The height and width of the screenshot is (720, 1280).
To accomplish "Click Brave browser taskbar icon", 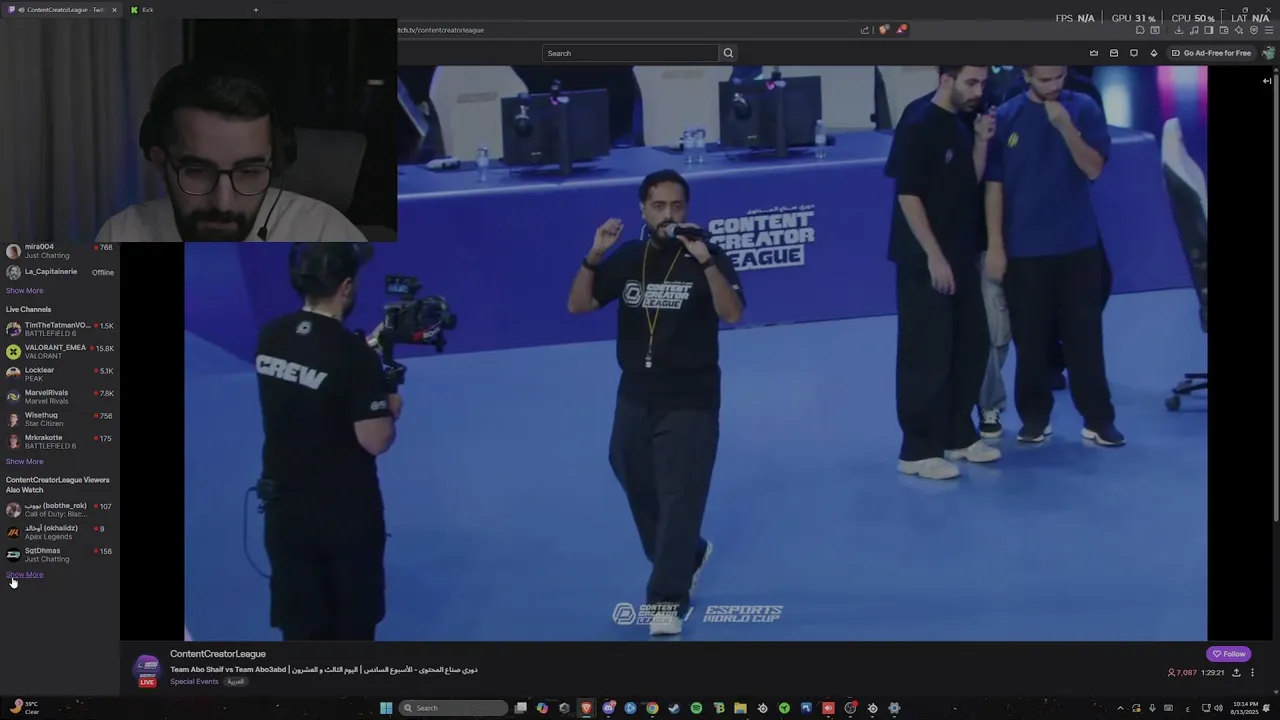I will (x=587, y=708).
